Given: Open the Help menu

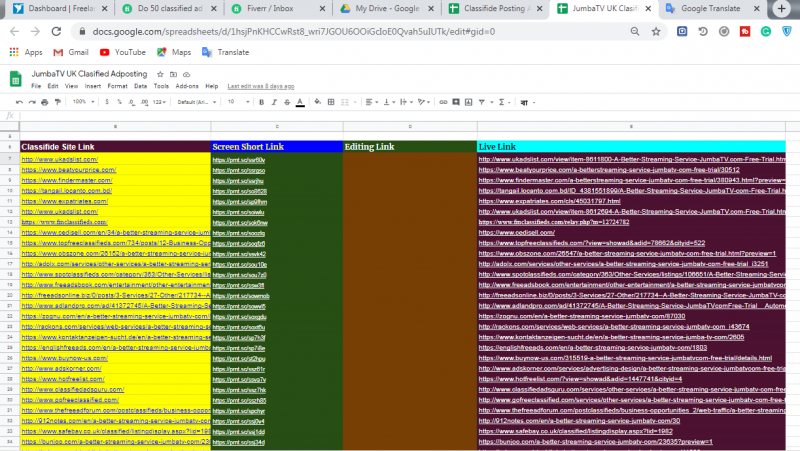Looking at the screenshot, I should [212, 86].
